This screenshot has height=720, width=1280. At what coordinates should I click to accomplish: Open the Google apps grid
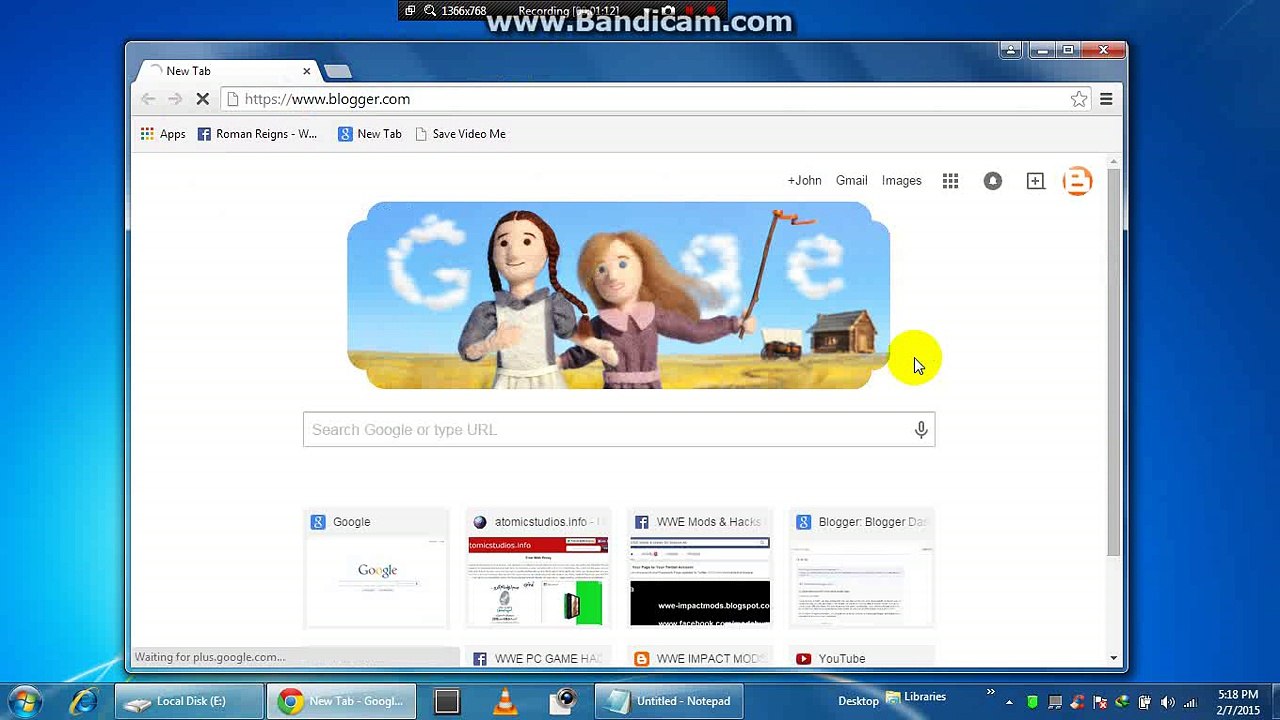950,181
